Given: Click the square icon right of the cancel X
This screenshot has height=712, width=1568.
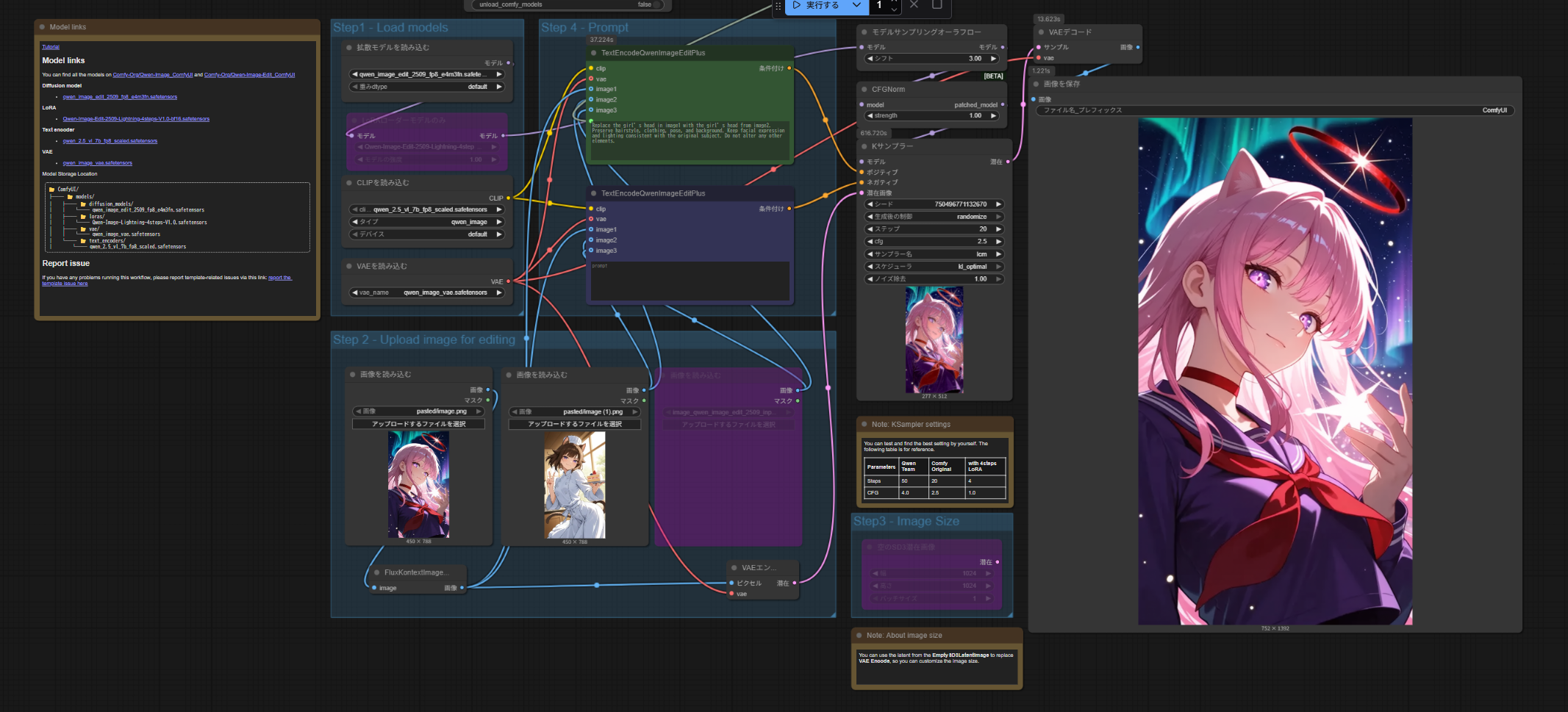Looking at the screenshot, I should 937,4.
